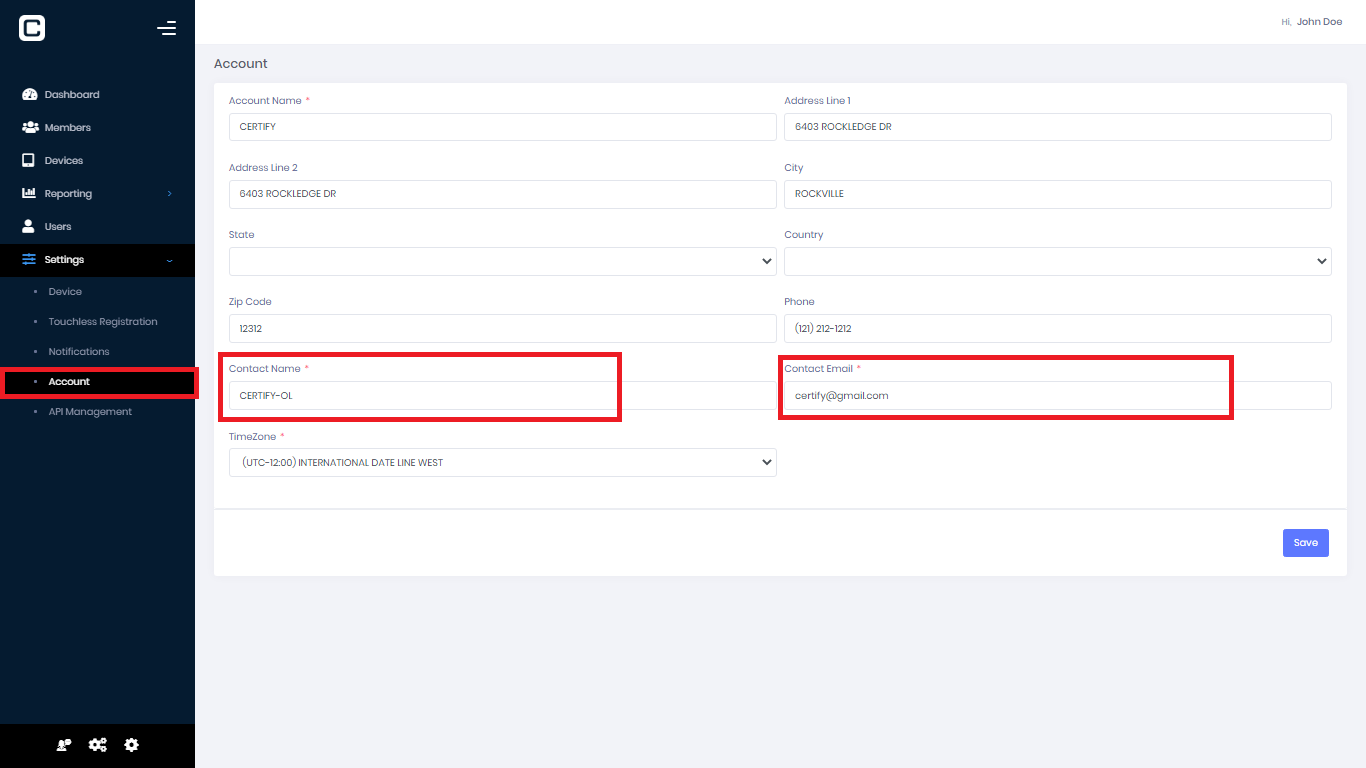This screenshot has height=768, width=1366.
Task: Click the double gears icon at bottom left
Action: point(97,744)
